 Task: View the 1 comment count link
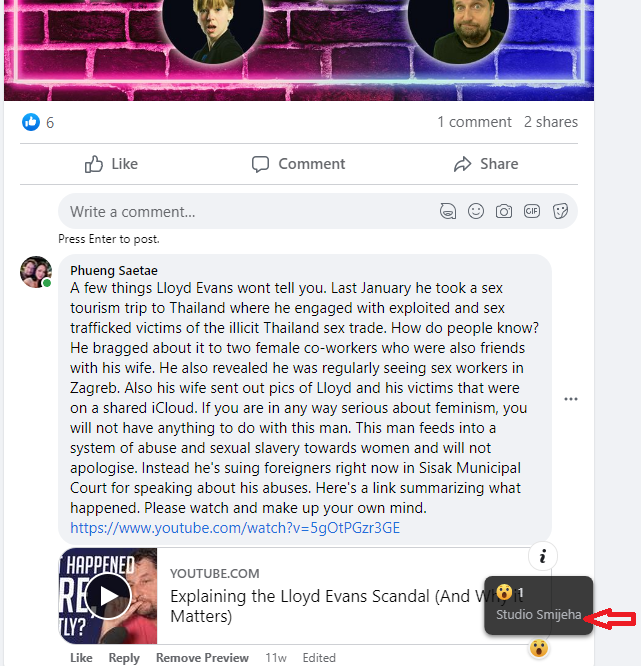point(474,122)
